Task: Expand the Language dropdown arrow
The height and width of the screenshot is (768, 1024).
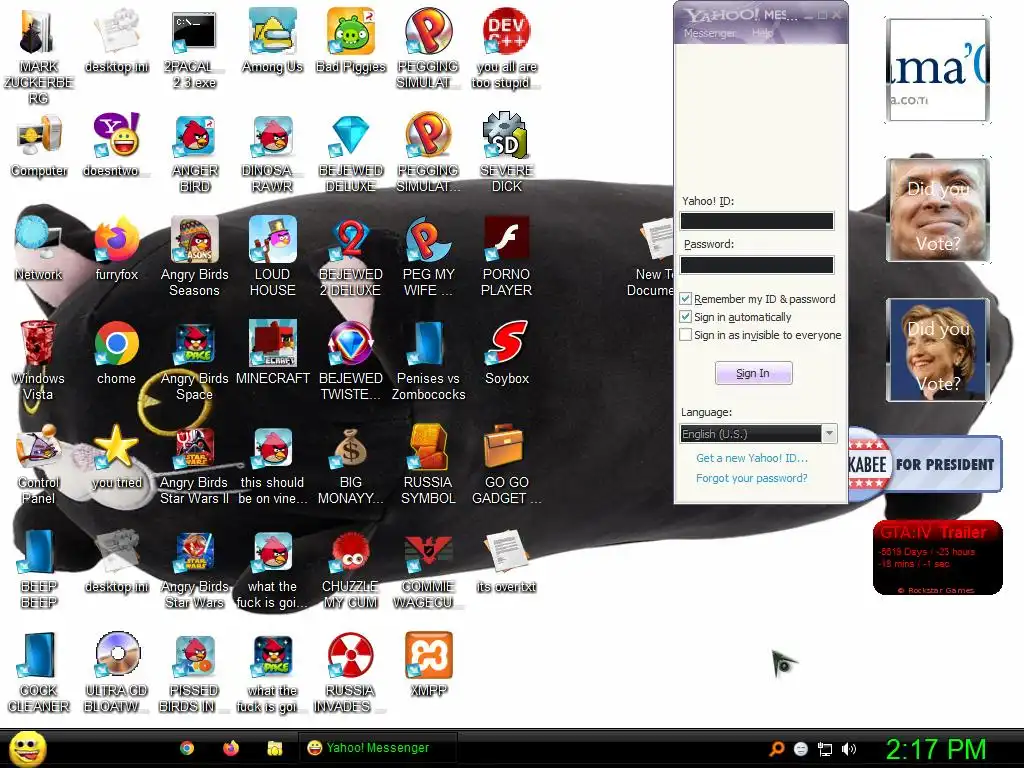Action: point(829,434)
